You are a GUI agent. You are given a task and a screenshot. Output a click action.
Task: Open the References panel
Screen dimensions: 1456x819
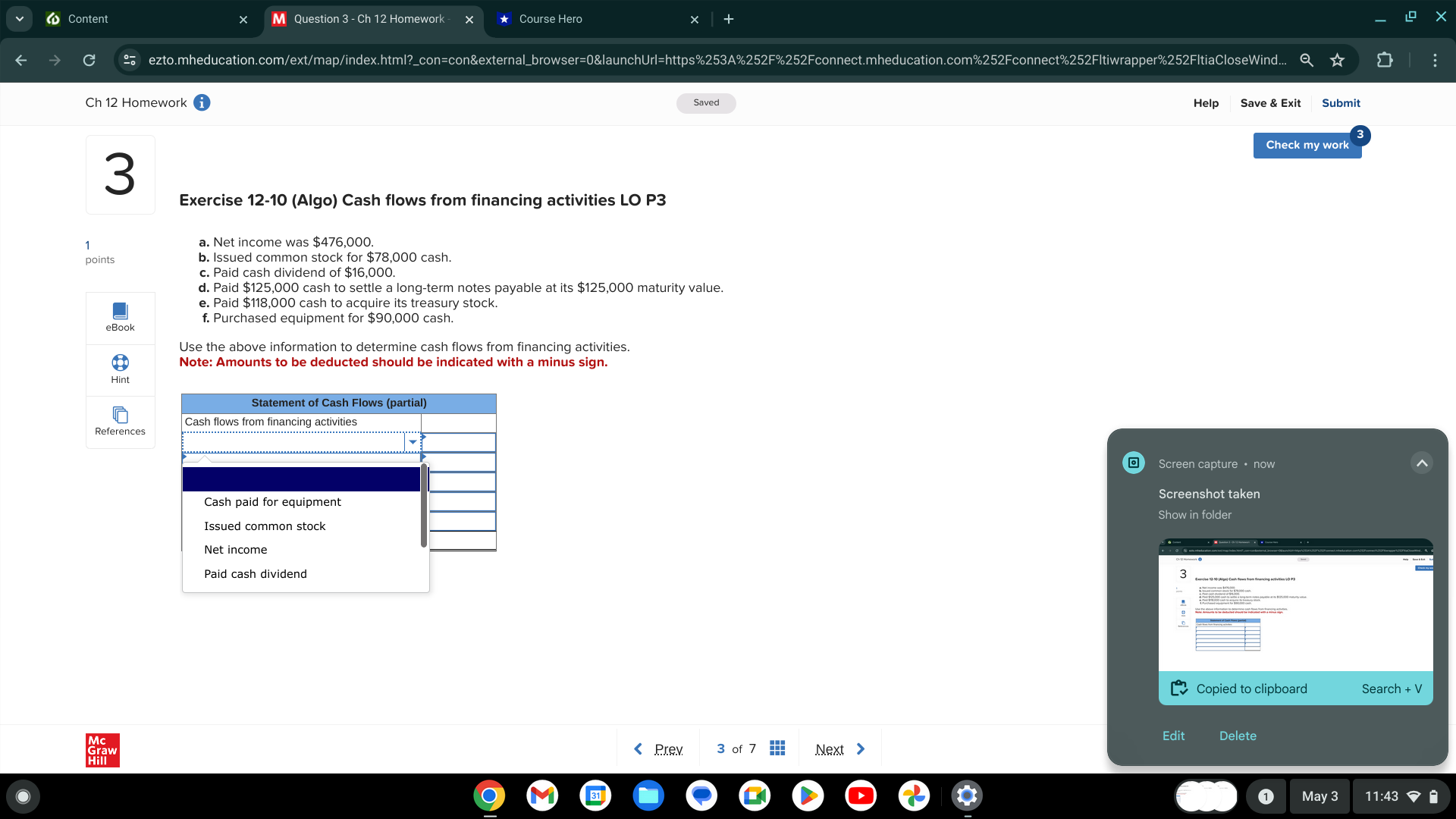point(120,422)
